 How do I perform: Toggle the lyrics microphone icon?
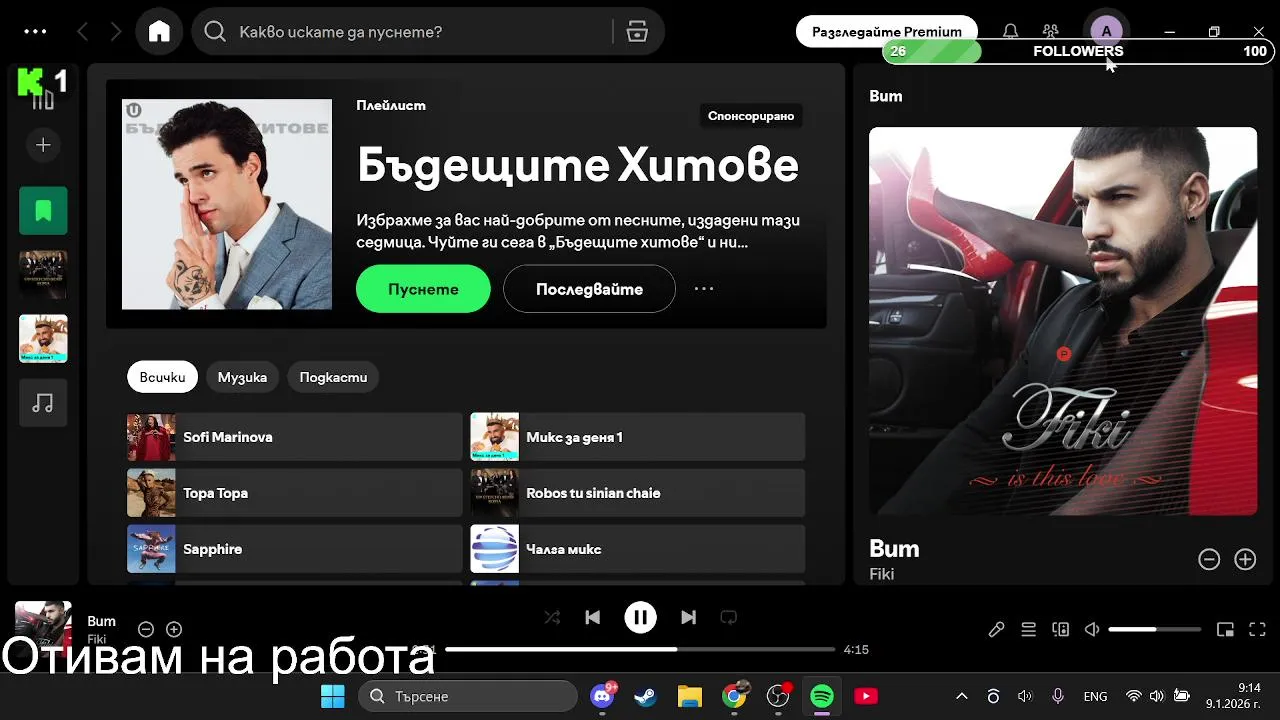pos(997,629)
